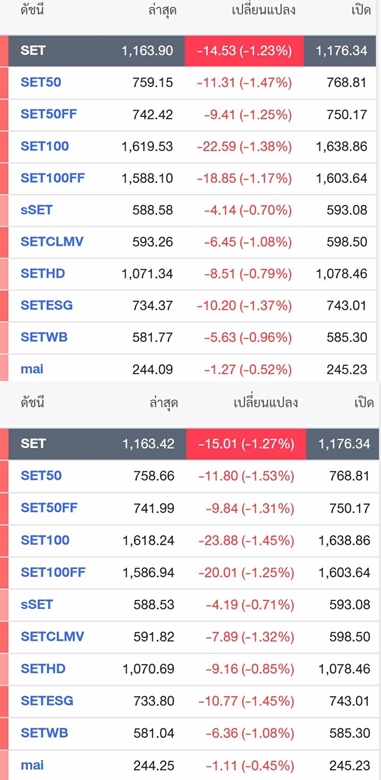381x780 pixels.
Task: Open SET100FF index link in upper table
Action: pyautogui.click(x=53, y=178)
